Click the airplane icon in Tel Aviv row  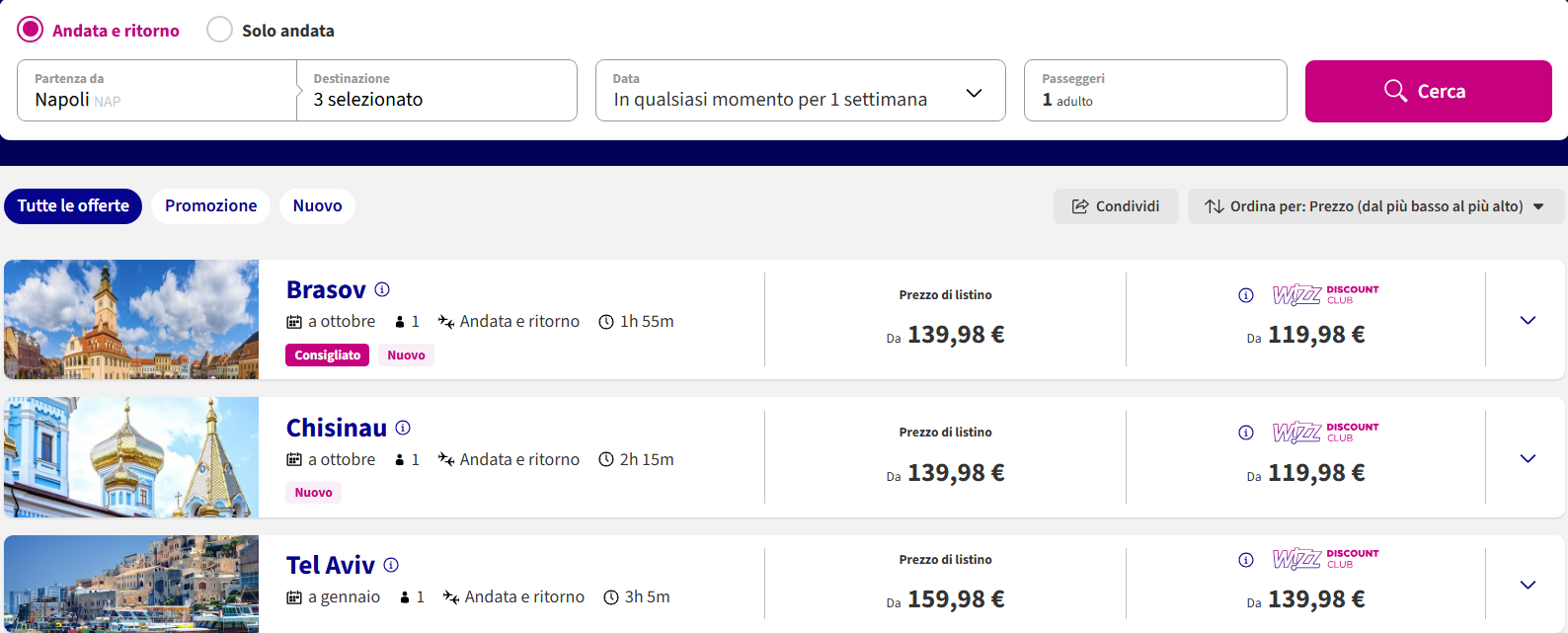tap(451, 597)
